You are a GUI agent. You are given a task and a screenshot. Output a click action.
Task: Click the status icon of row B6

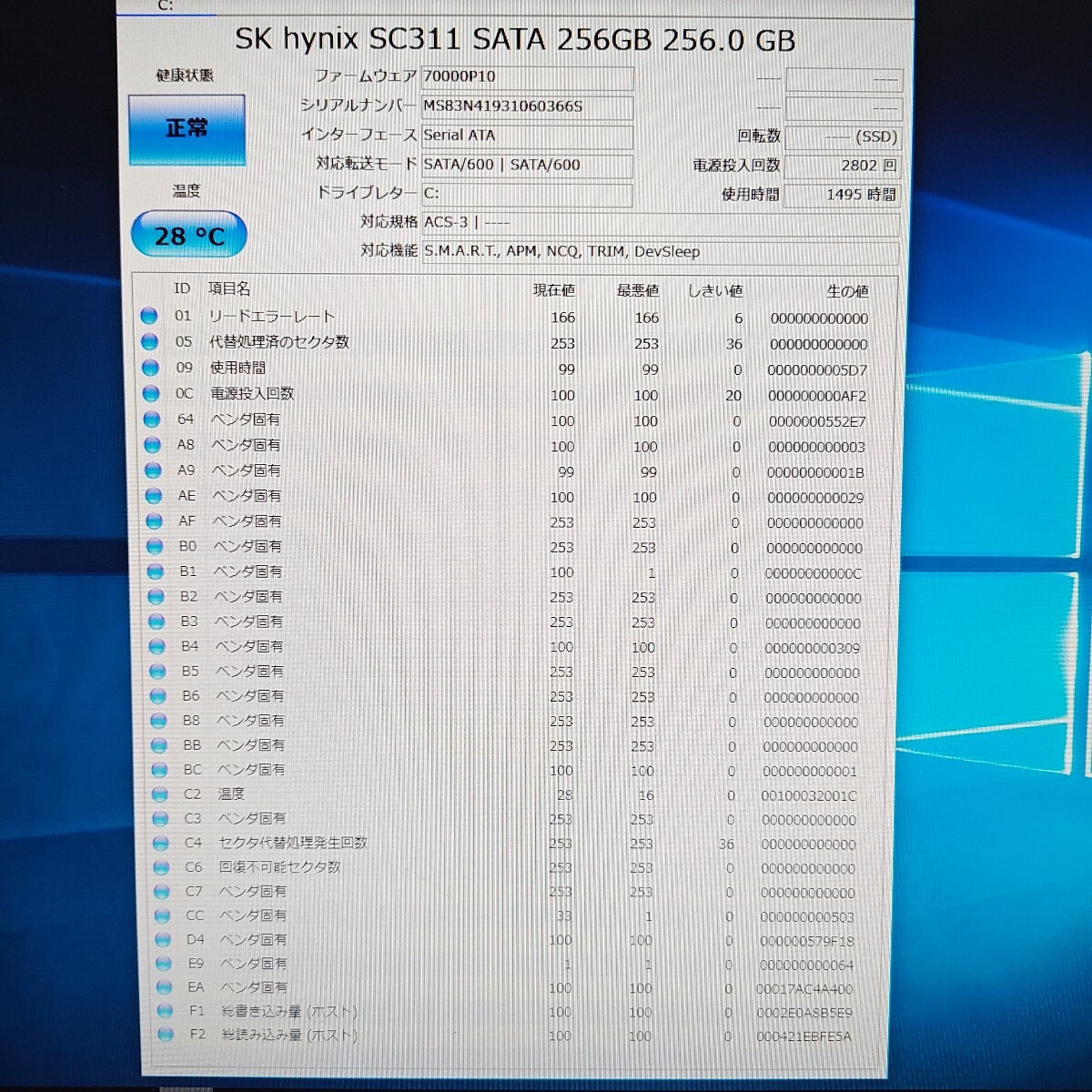(158, 696)
